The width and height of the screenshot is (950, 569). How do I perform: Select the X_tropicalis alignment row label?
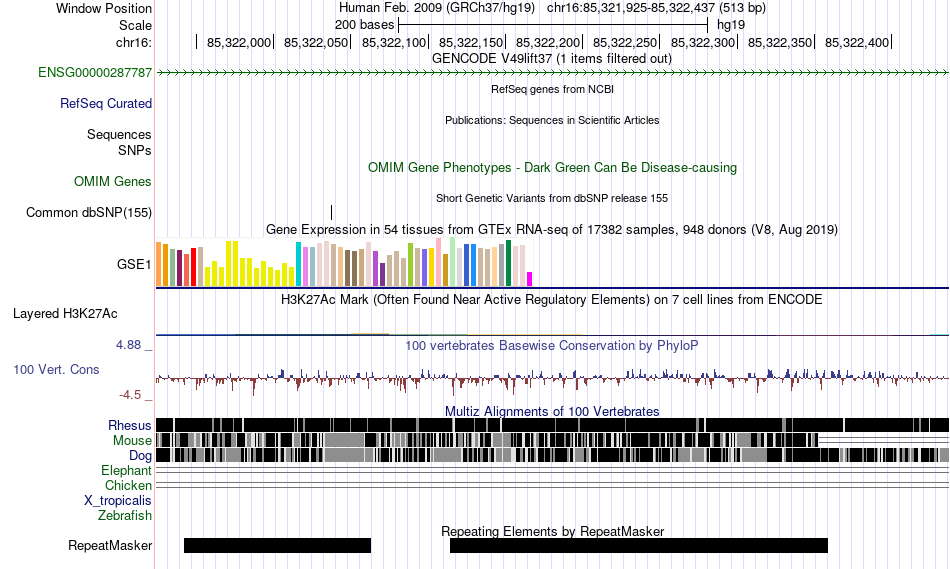click(x=118, y=501)
